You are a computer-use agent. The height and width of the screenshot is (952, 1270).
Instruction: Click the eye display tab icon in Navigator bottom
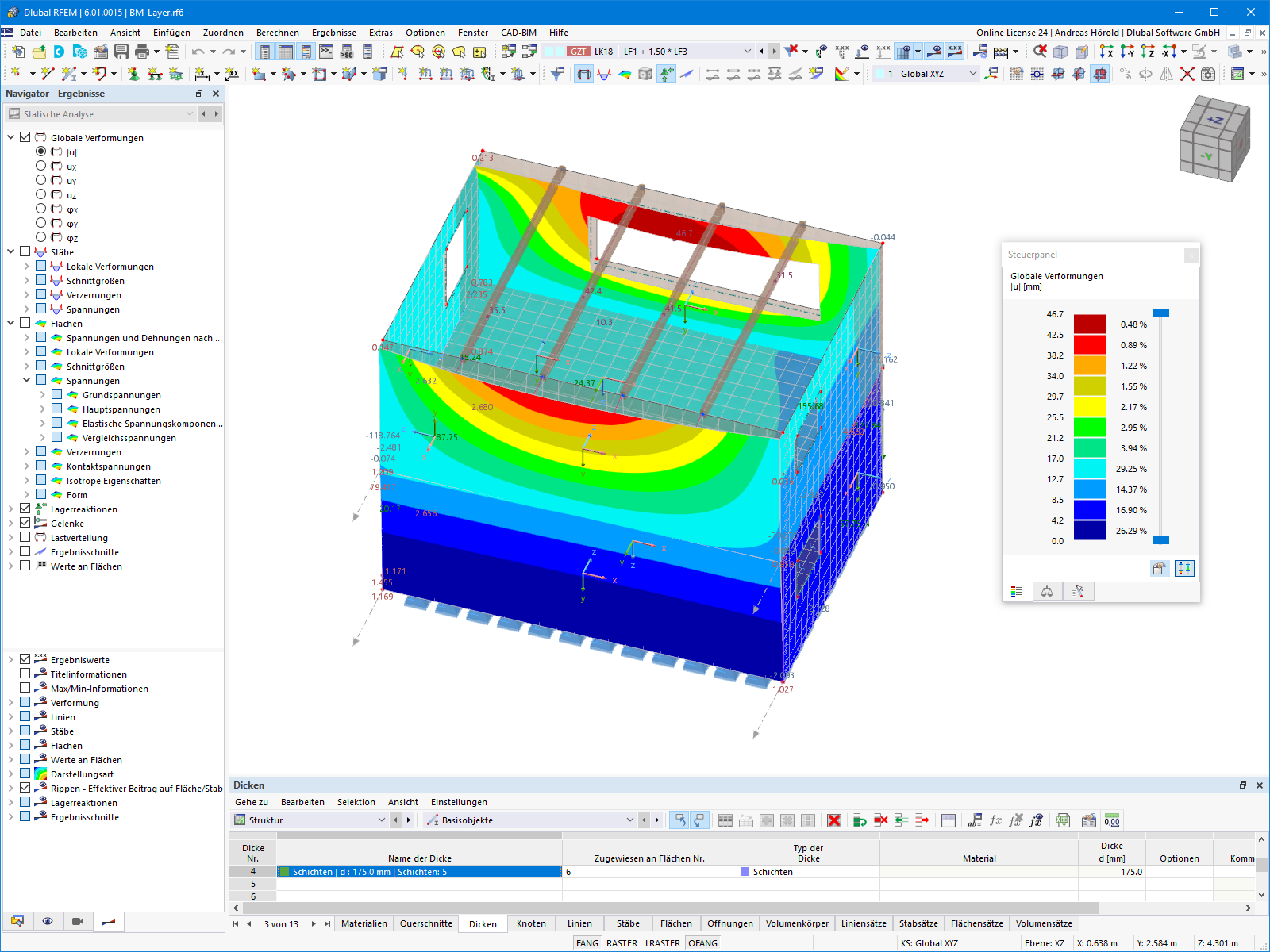48,921
